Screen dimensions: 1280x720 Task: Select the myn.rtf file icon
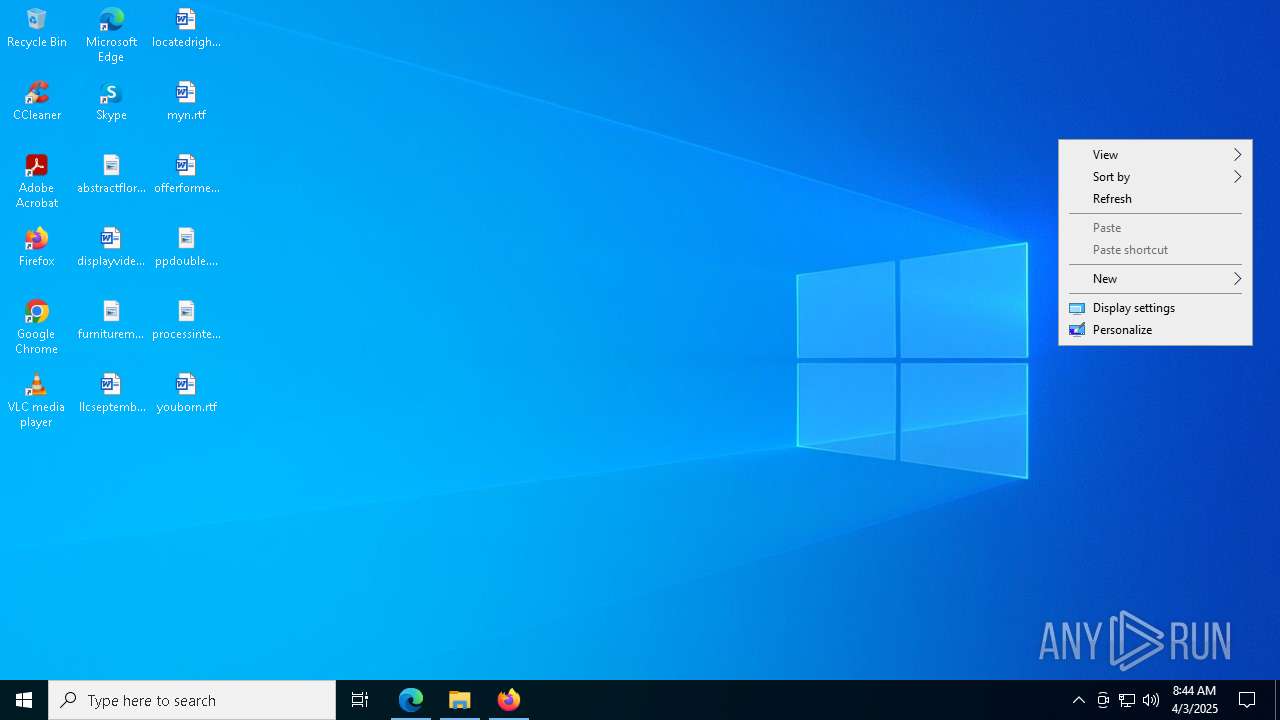186,101
